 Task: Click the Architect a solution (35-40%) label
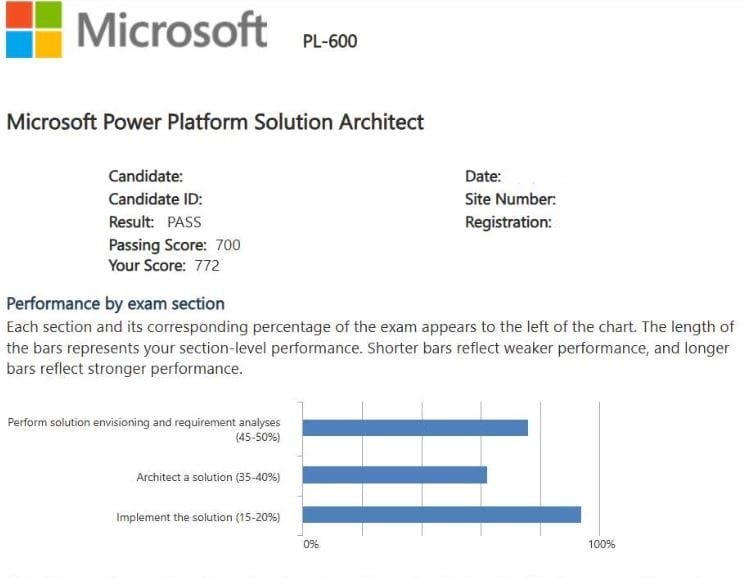208,477
